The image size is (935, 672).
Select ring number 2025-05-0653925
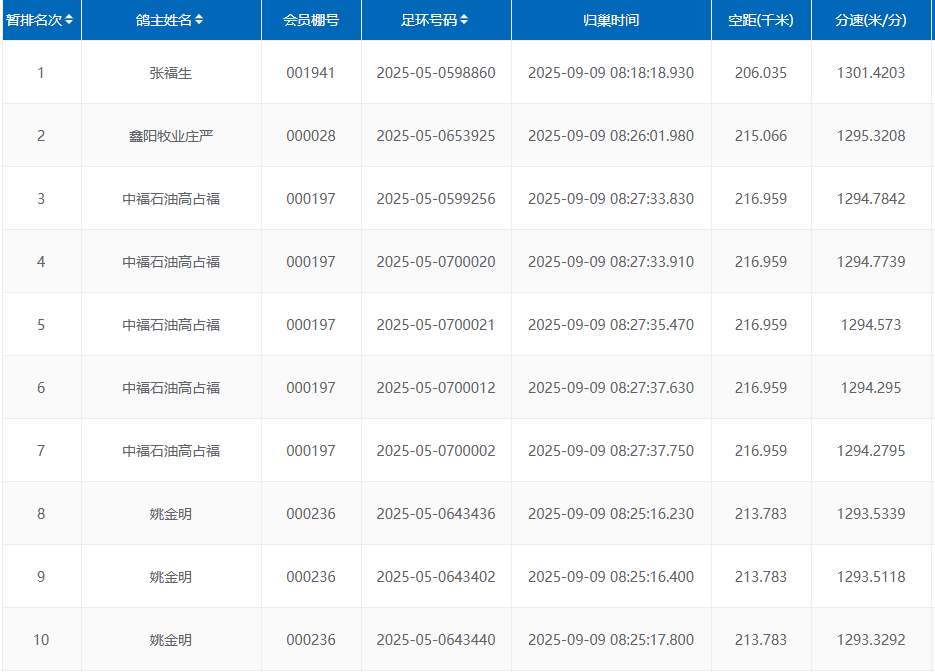pyautogui.click(x=436, y=136)
